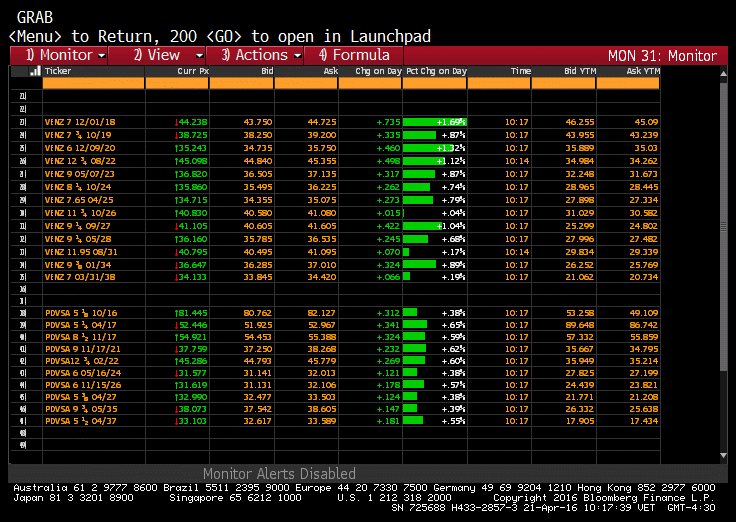This screenshot has height=522, width=736.
Task: Select the PDVSA 5 ⅛ 10/16 bond ticker
Action: tap(76, 313)
